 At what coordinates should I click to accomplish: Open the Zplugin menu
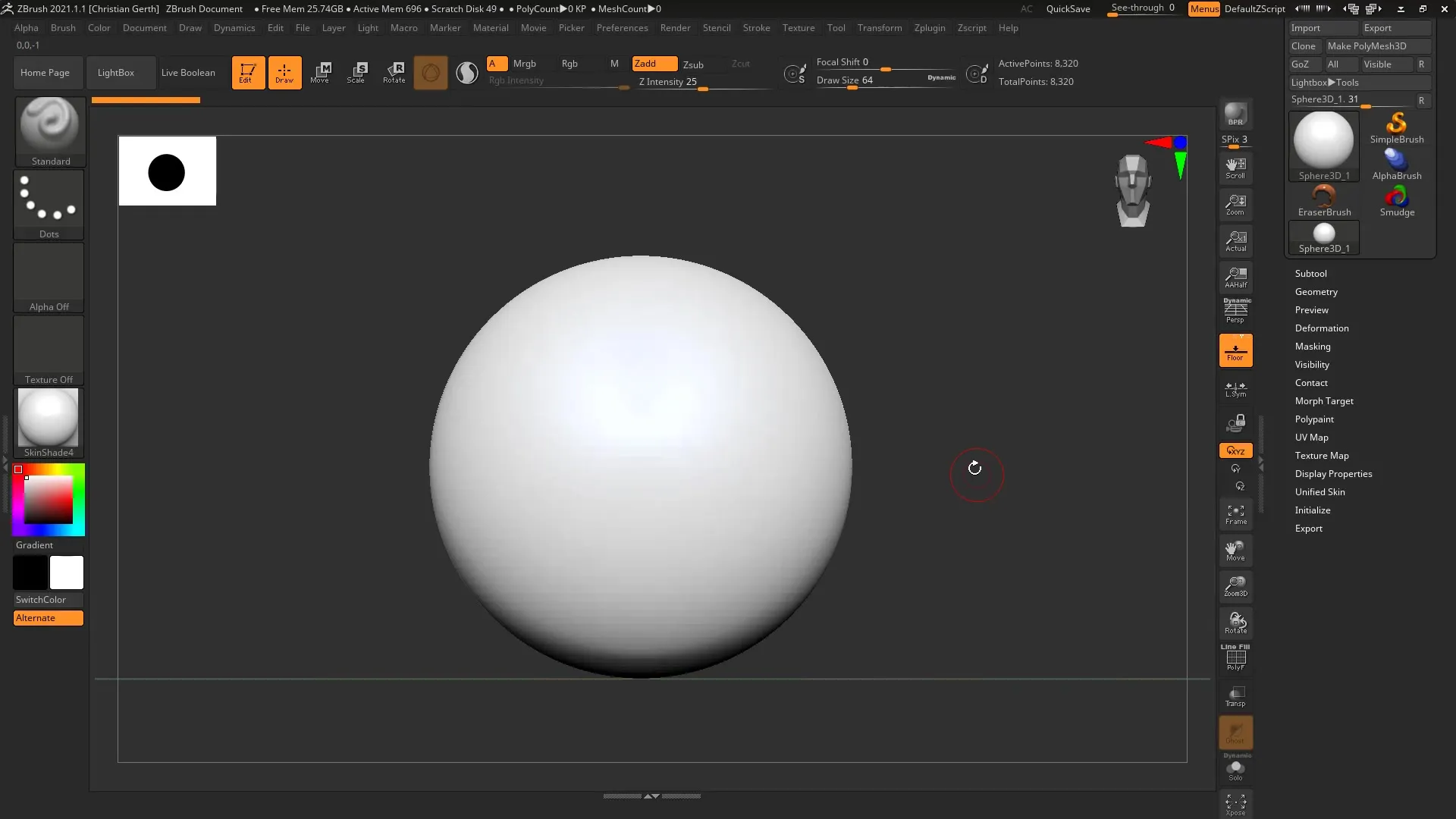pyautogui.click(x=930, y=28)
